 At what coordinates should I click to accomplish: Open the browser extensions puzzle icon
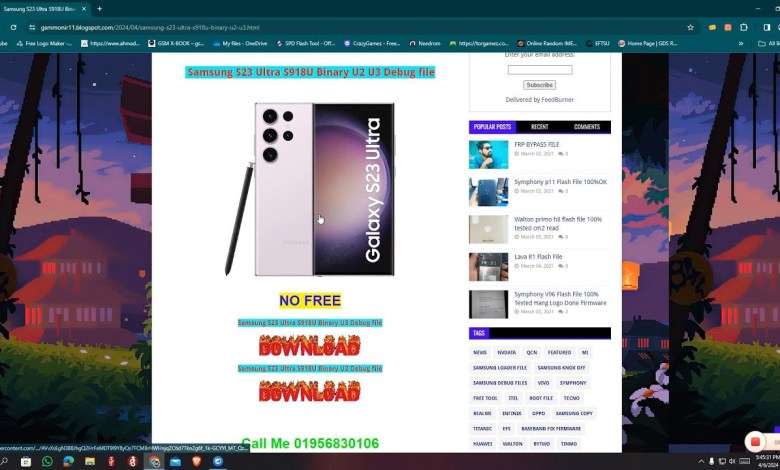pyautogui.click(x=742, y=27)
